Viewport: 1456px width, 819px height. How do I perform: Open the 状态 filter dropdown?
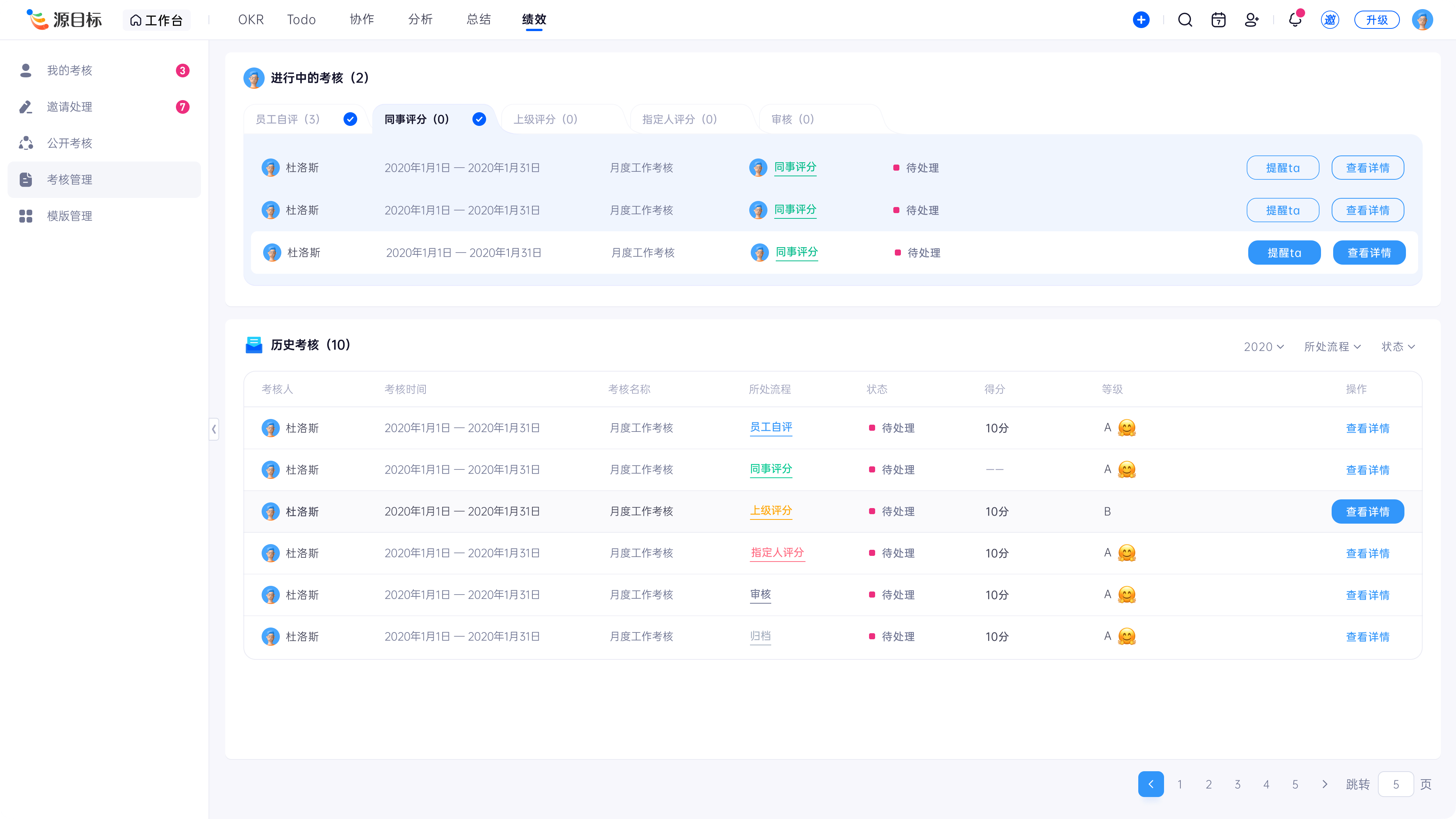click(x=1398, y=347)
